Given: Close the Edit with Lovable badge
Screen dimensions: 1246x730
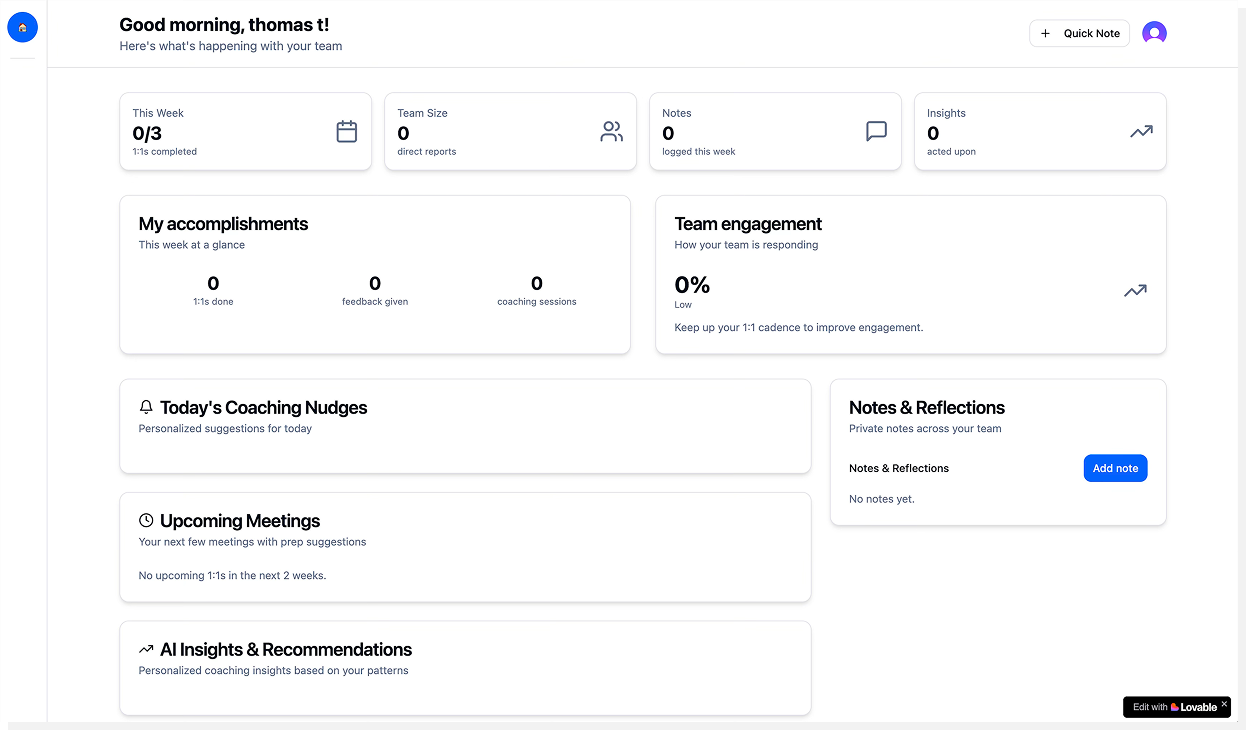Looking at the screenshot, I should (1224, 704).
